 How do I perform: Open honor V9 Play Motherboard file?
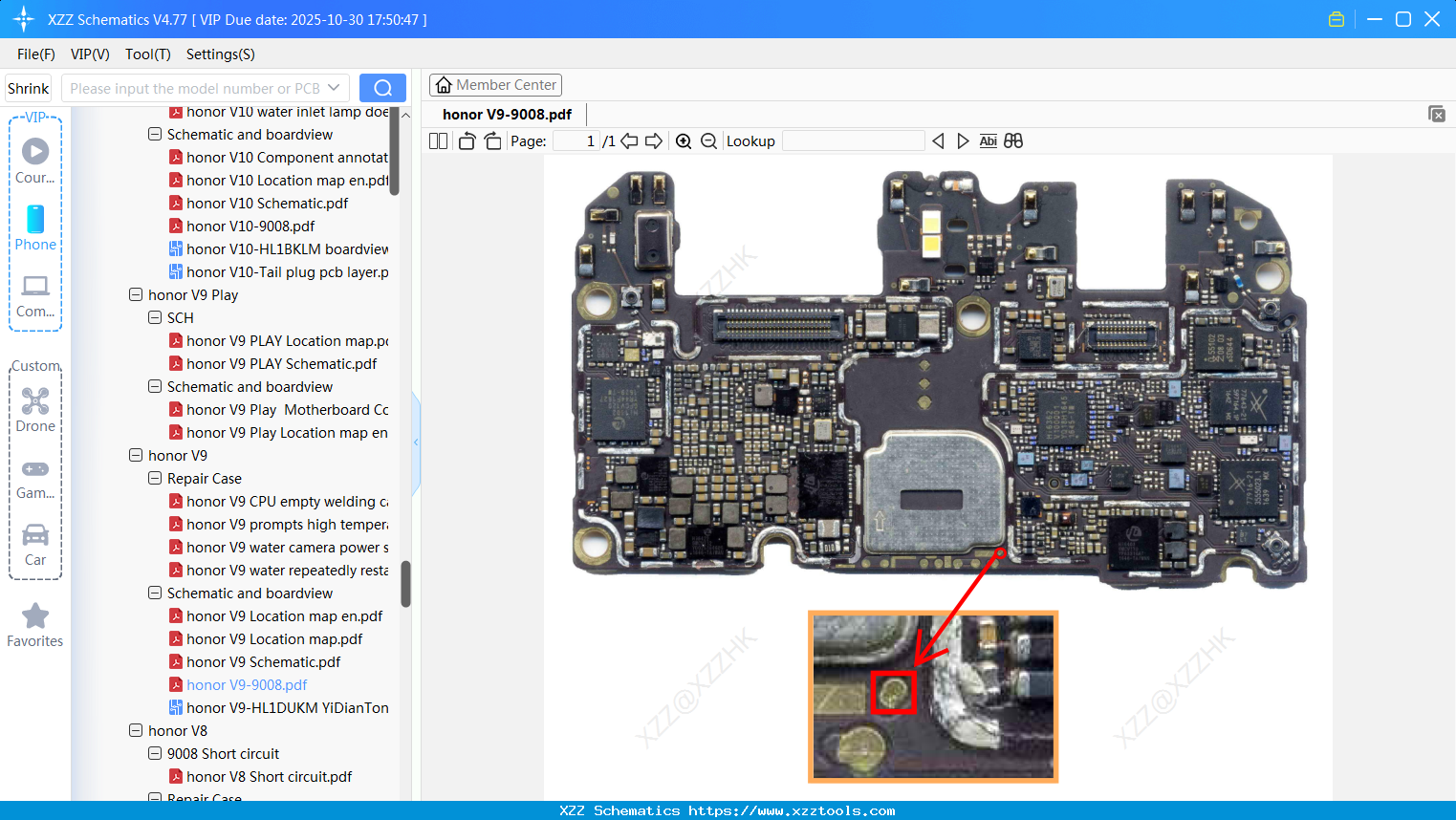click(x=279, y=410)
